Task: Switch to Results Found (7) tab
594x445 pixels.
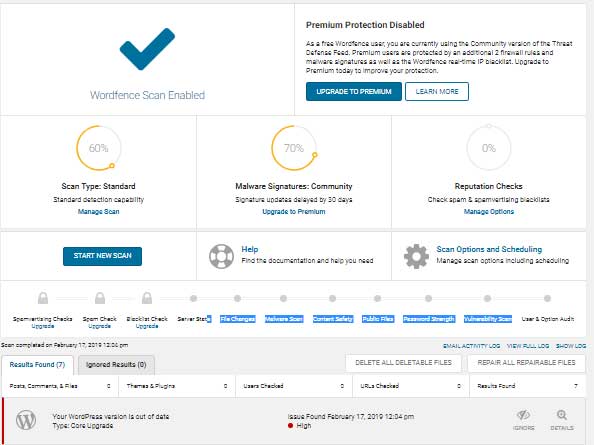Action: click(x=37, y=365)
